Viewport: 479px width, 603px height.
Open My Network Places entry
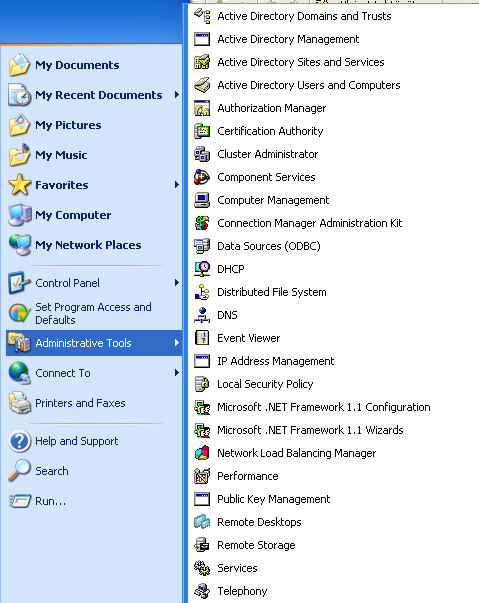94,245
